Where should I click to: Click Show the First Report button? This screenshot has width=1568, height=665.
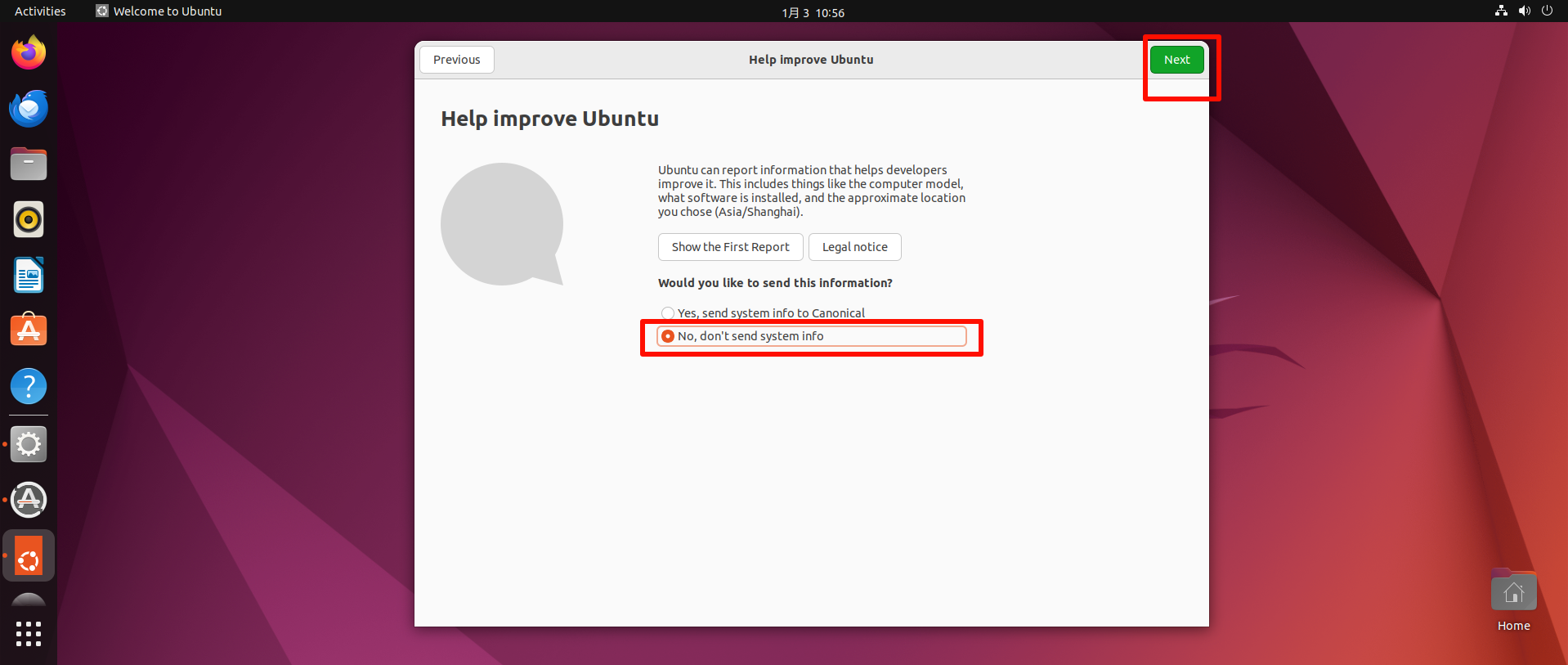(731, 247)
